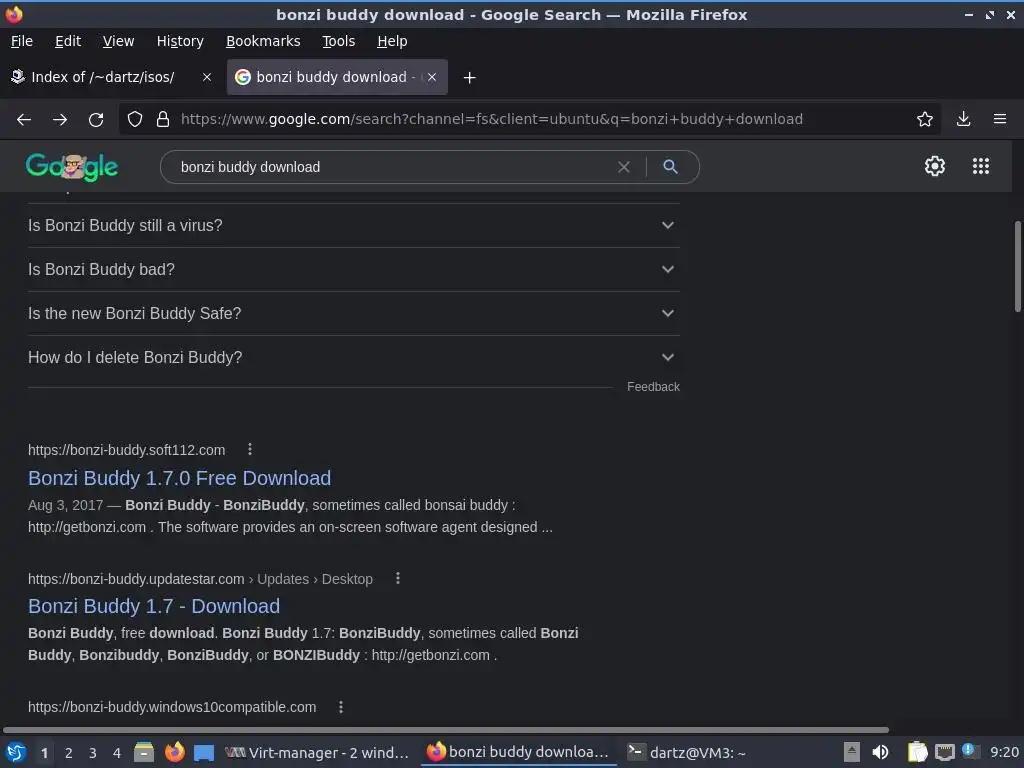Click the taskbar clock

[x=1004, y=752]
